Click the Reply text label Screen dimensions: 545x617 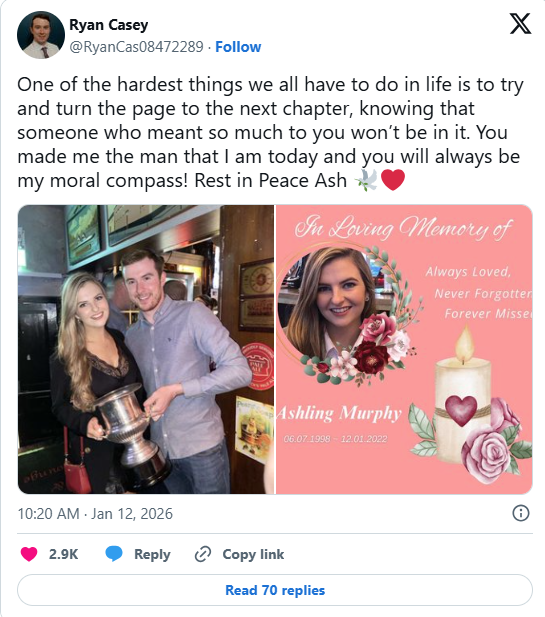152,554
